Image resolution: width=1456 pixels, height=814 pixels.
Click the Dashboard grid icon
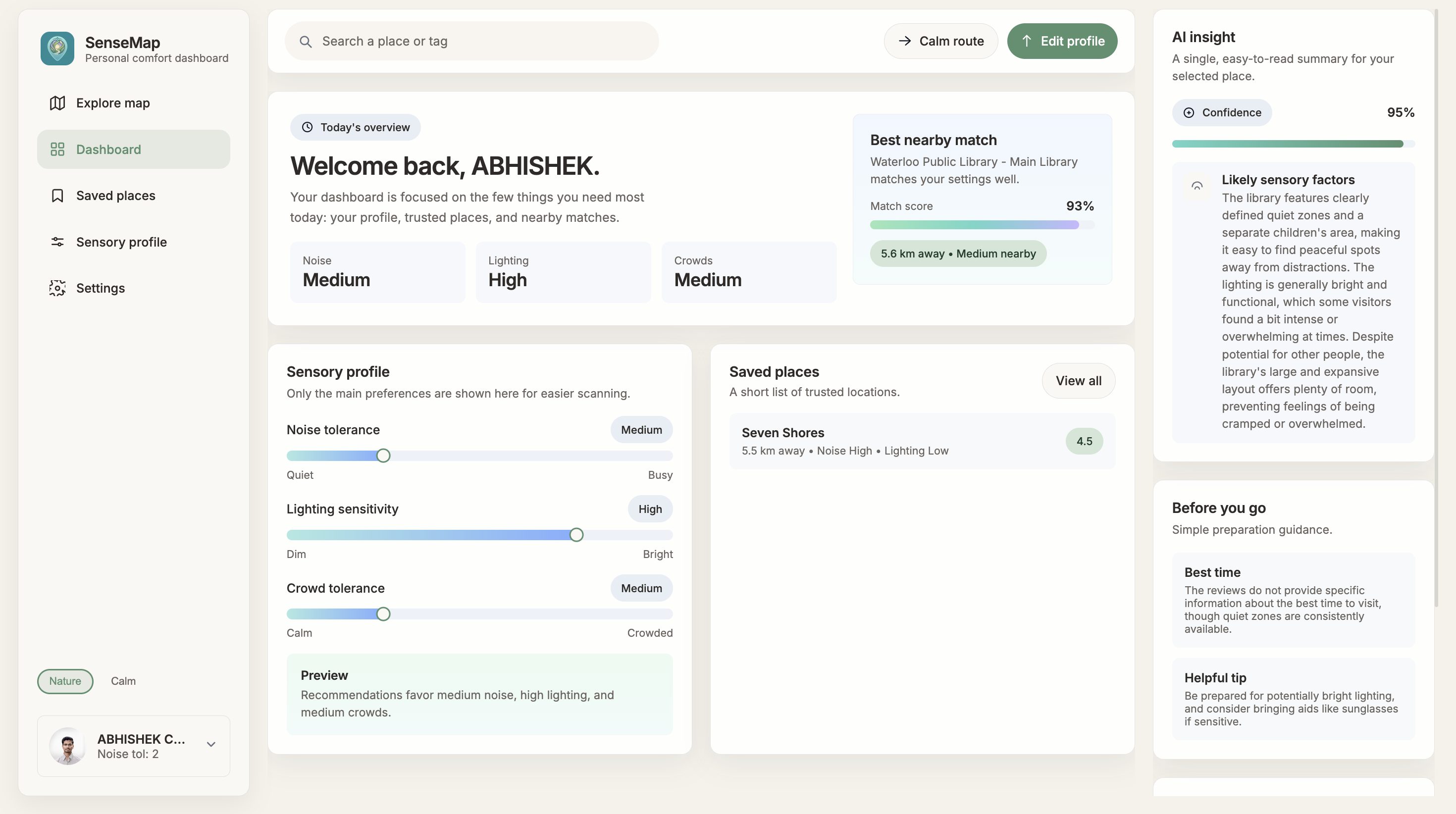point(57,149)
